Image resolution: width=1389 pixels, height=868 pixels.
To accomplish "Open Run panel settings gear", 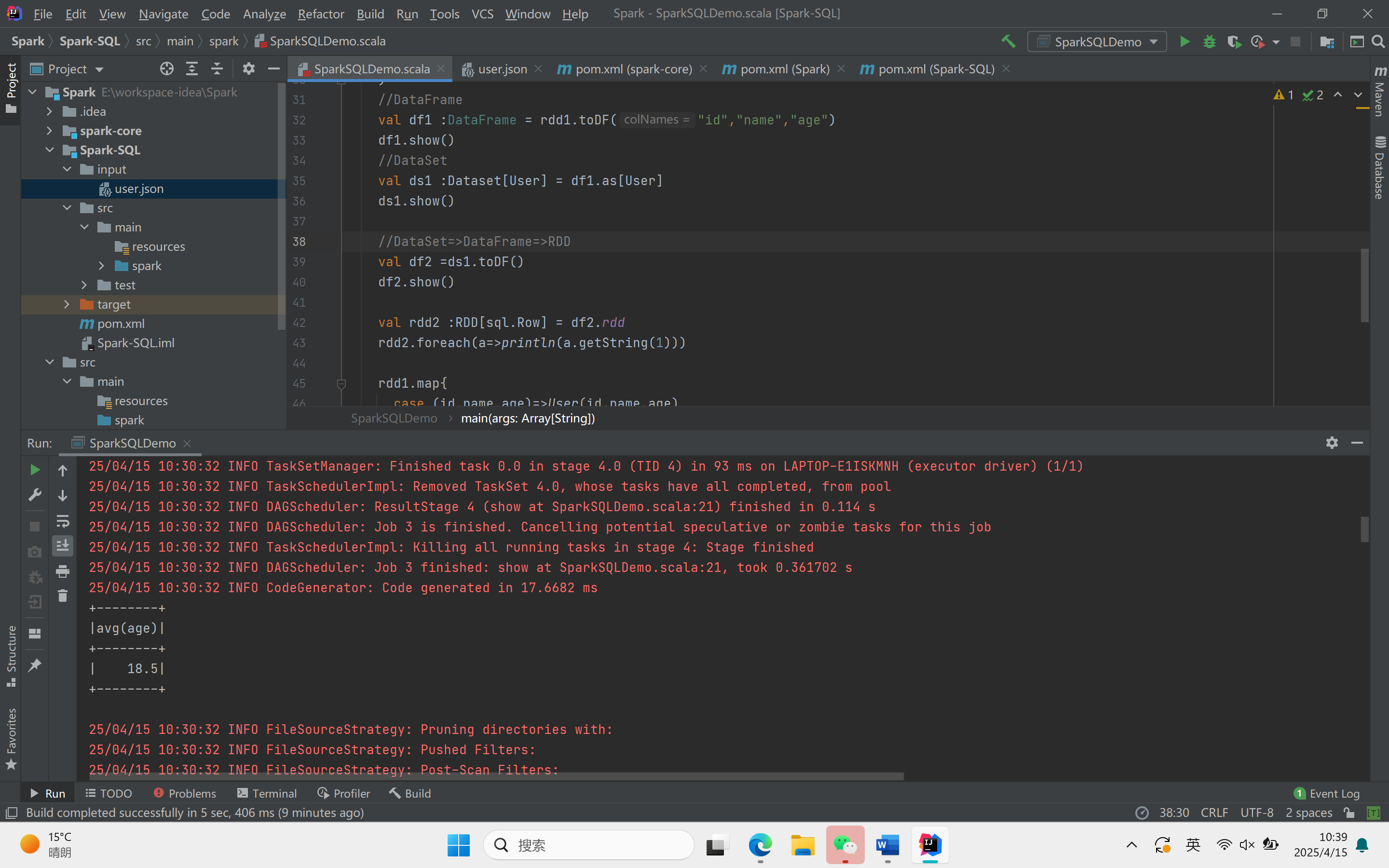I will (1332, 443).
